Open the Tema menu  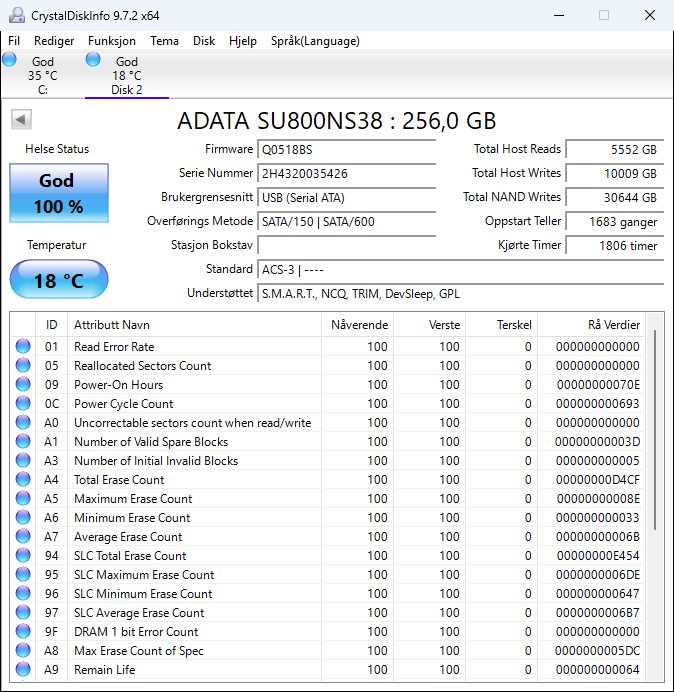pyautogui.click(x=164, y=41)
